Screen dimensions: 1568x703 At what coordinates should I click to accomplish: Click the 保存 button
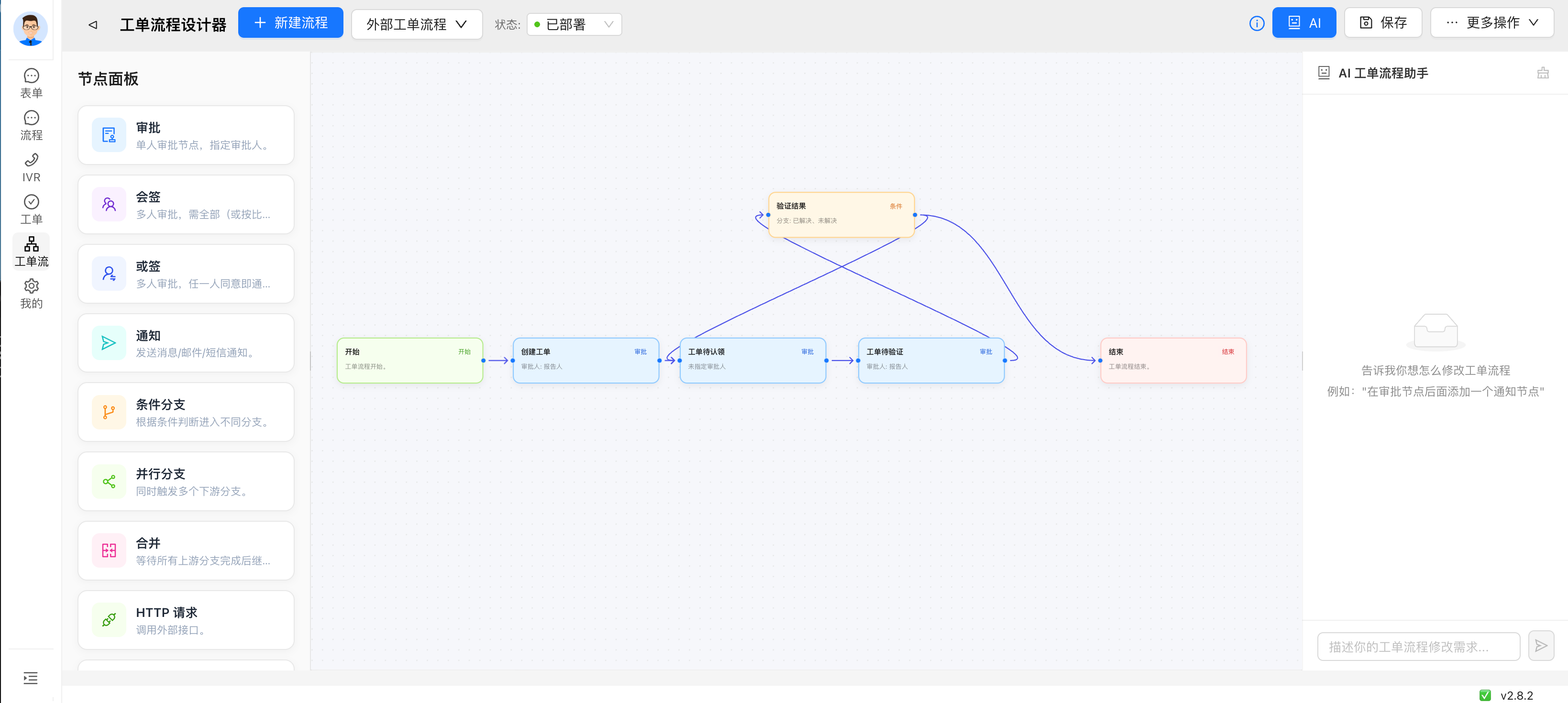point(1383,23)
